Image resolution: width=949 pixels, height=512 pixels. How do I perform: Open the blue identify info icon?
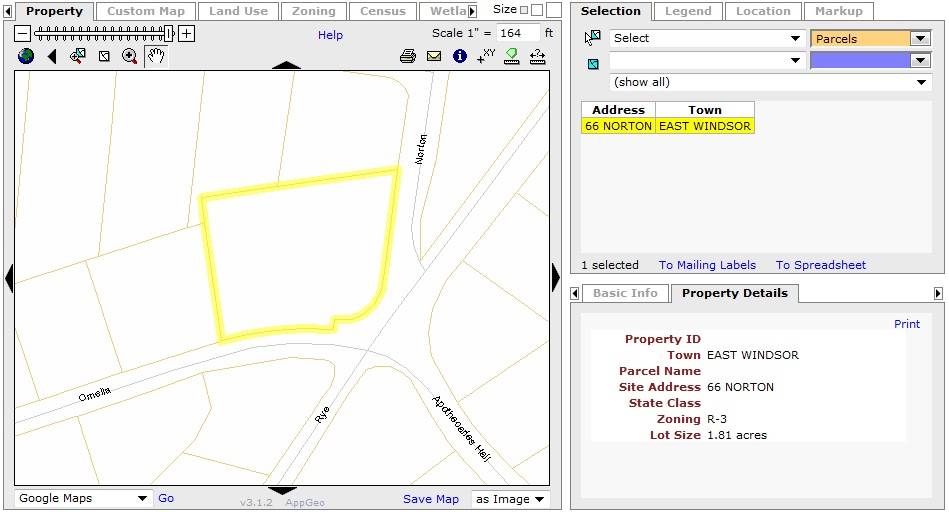click(460, 56)
